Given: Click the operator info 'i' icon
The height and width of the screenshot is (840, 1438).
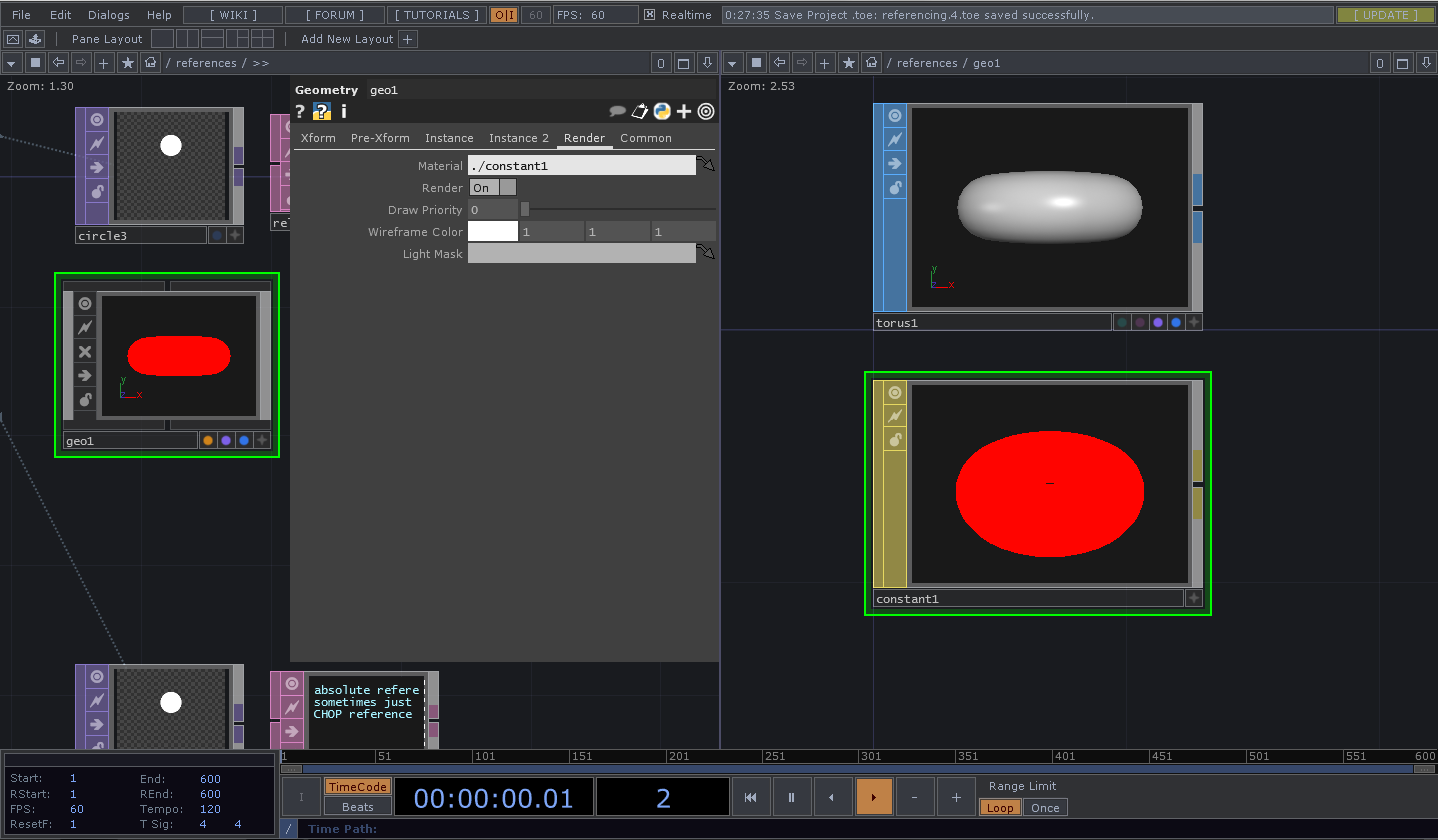Looking at the screenshot, I should coord(344,111).
